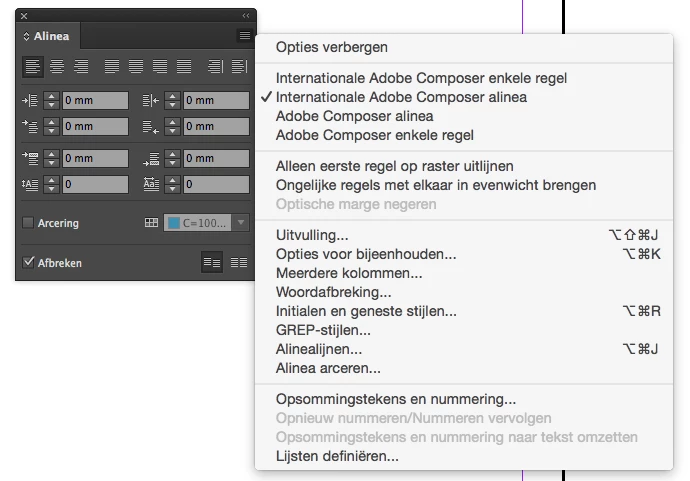Enable the Arcering checkbox

(28, 223)
